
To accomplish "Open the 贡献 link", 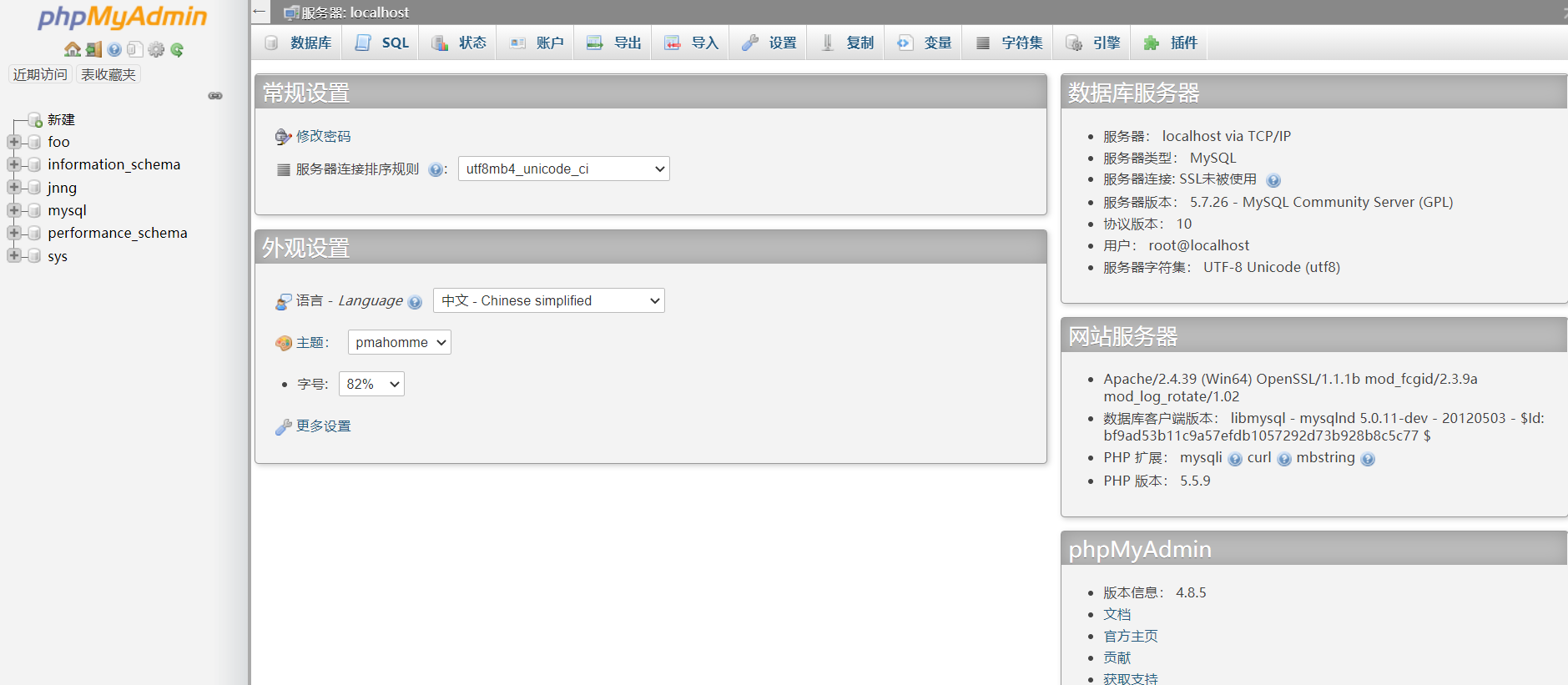I will 1117,657.
